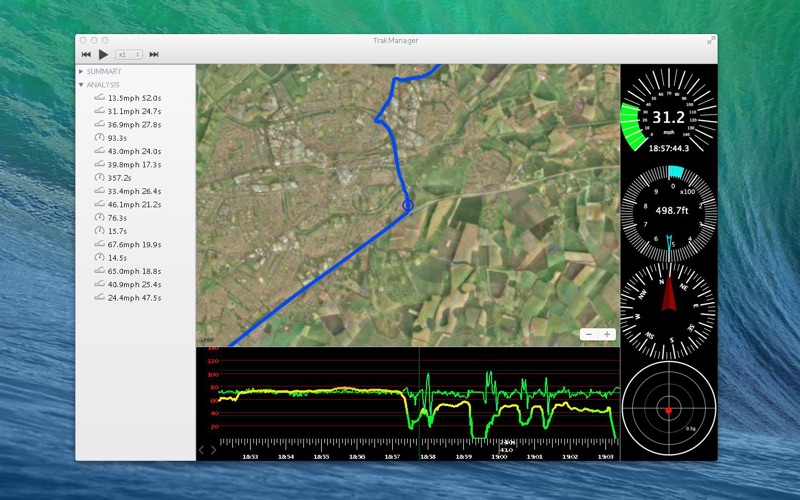This screenshot has height=500, width=800.
Task: Click the map zoom in plus button
Action: (x=607, y=334)
